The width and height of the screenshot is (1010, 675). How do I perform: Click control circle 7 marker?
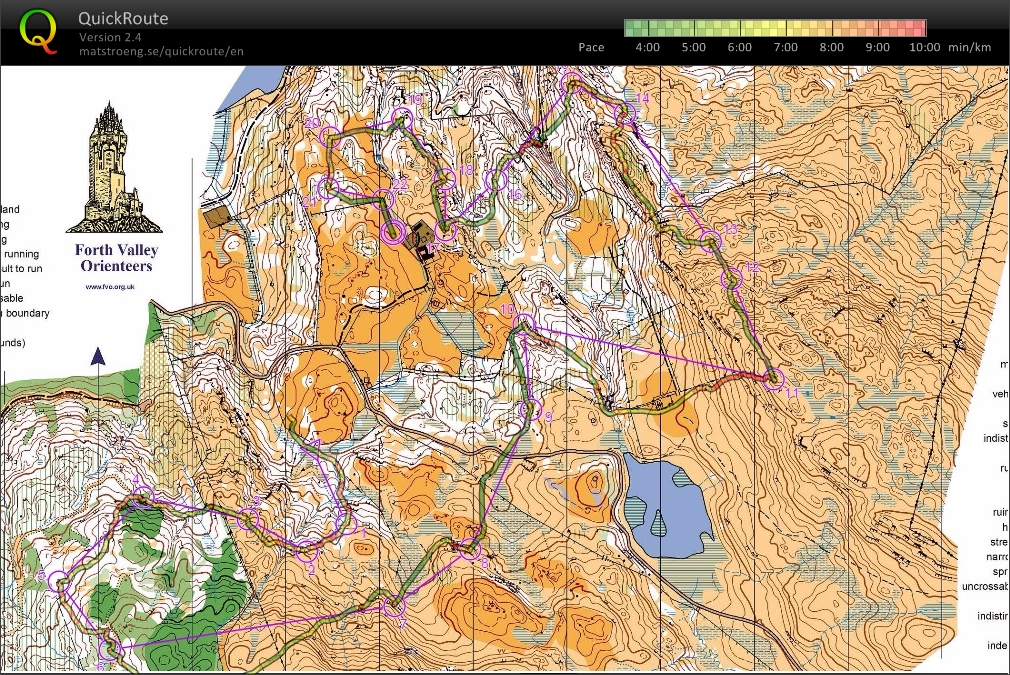coord(394,605)
